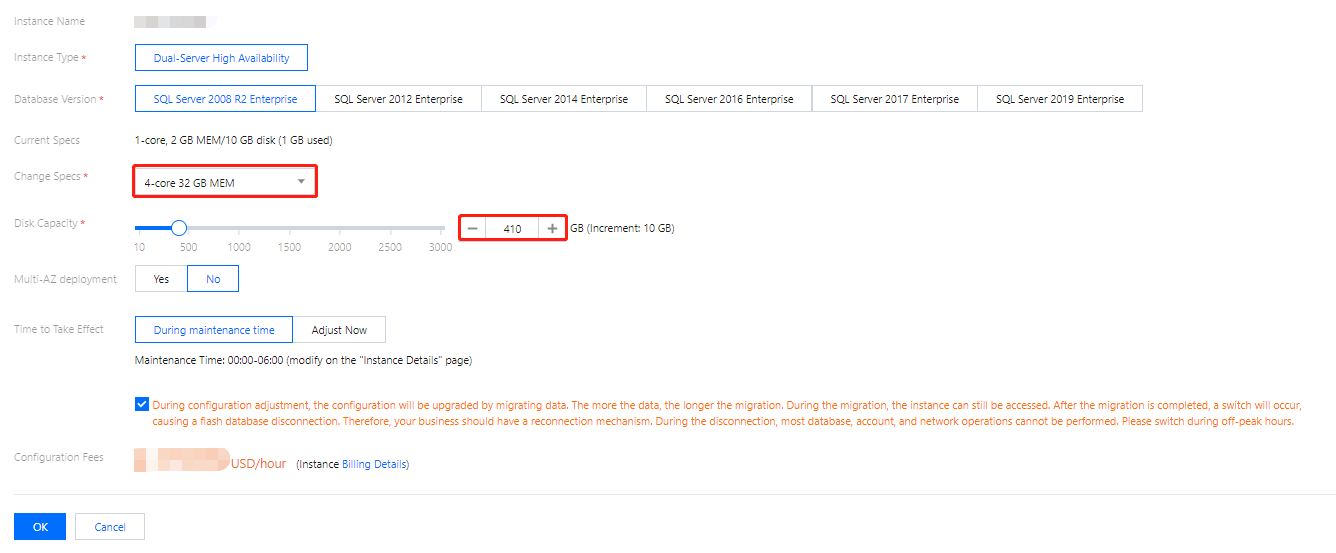Viewport: 1336px width, 553px height.
Task: Click the disk capacity slider at 2000 mark
Action: pos(340,228)
